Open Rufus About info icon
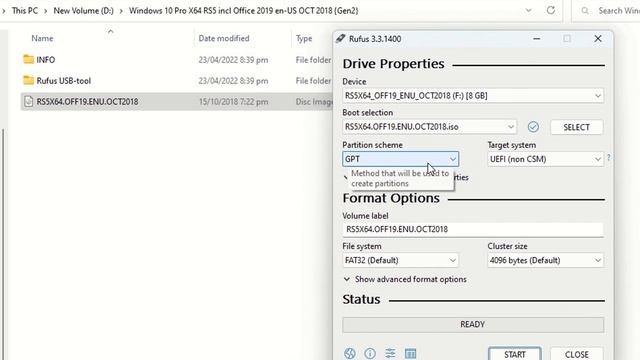 point(370,353)
